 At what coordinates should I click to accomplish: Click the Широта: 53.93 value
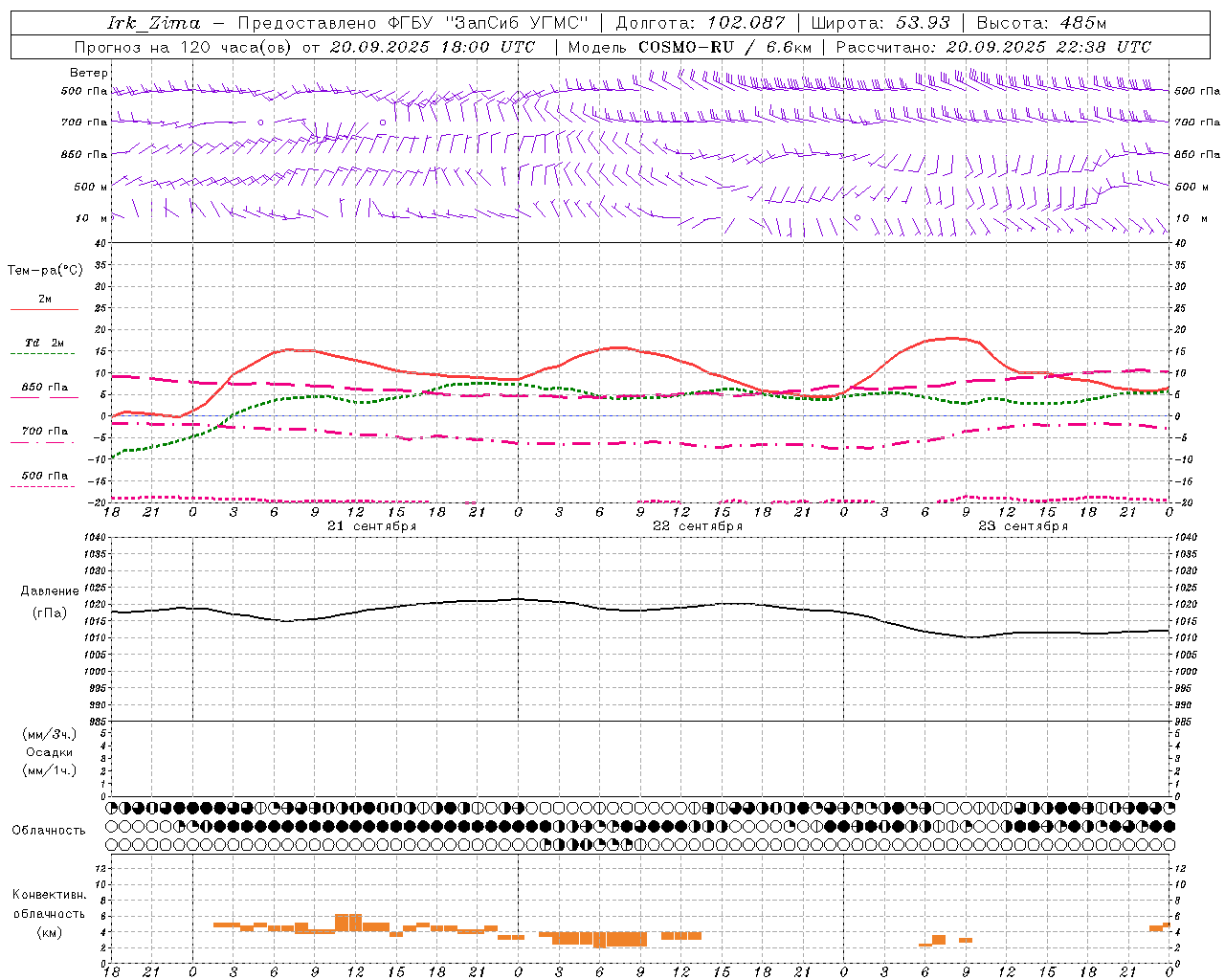pyautogui.click(x=880, y=23)
